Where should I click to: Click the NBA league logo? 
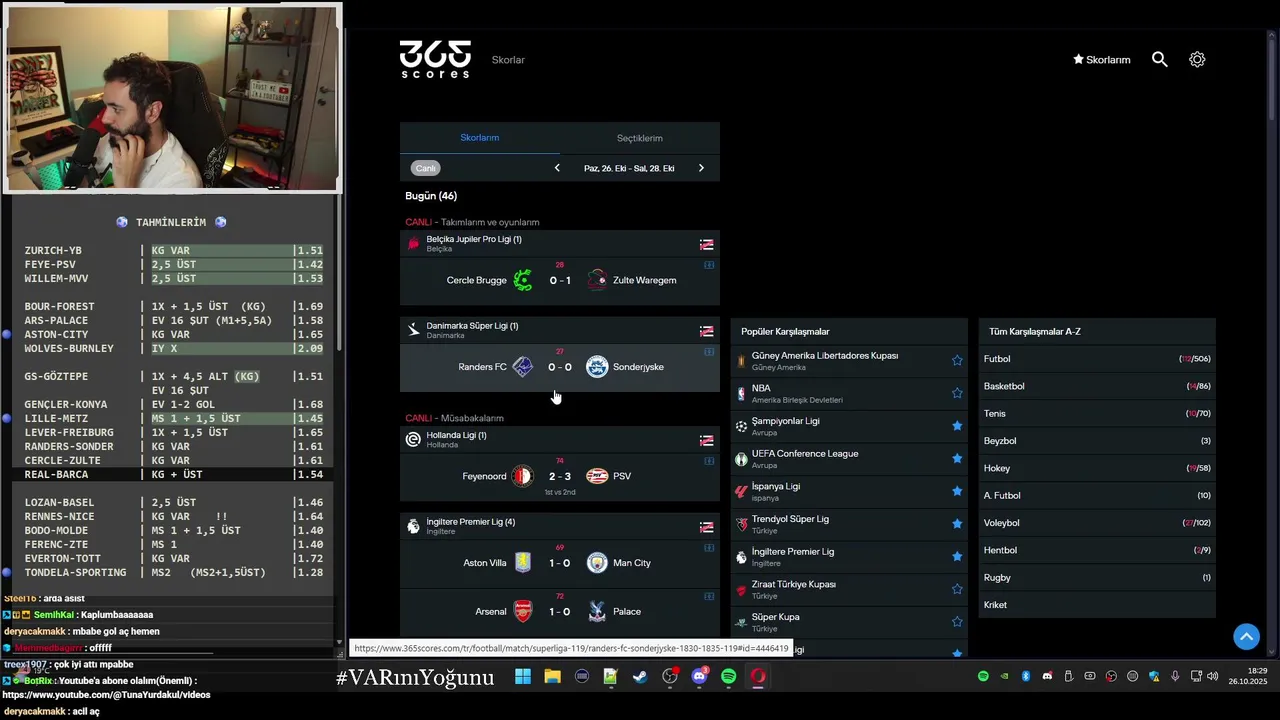tap(741, 393)
